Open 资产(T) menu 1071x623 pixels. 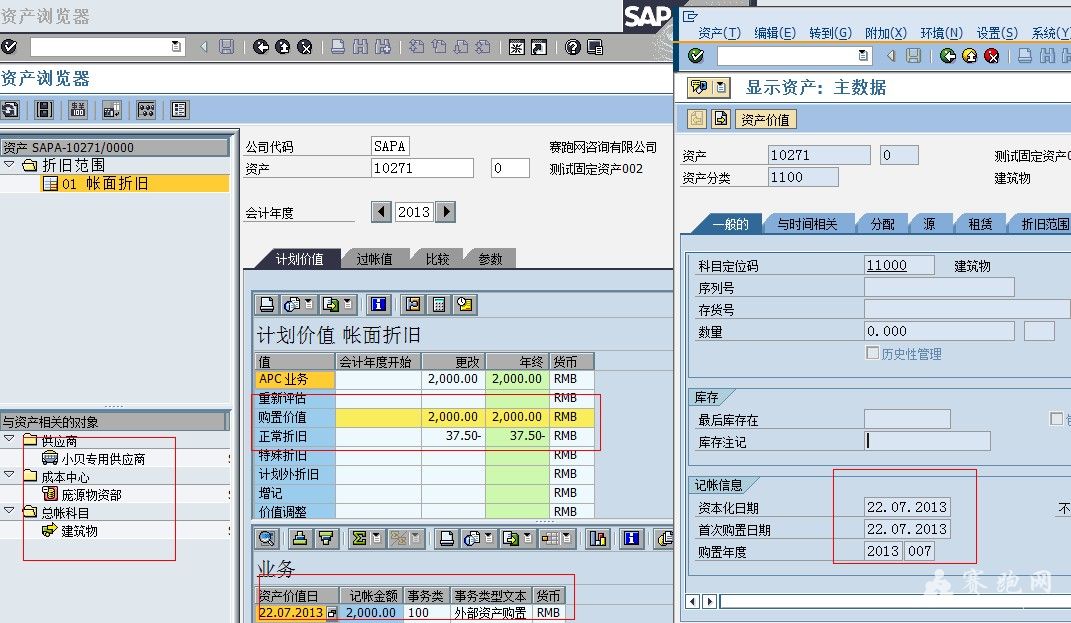[719, 33]
